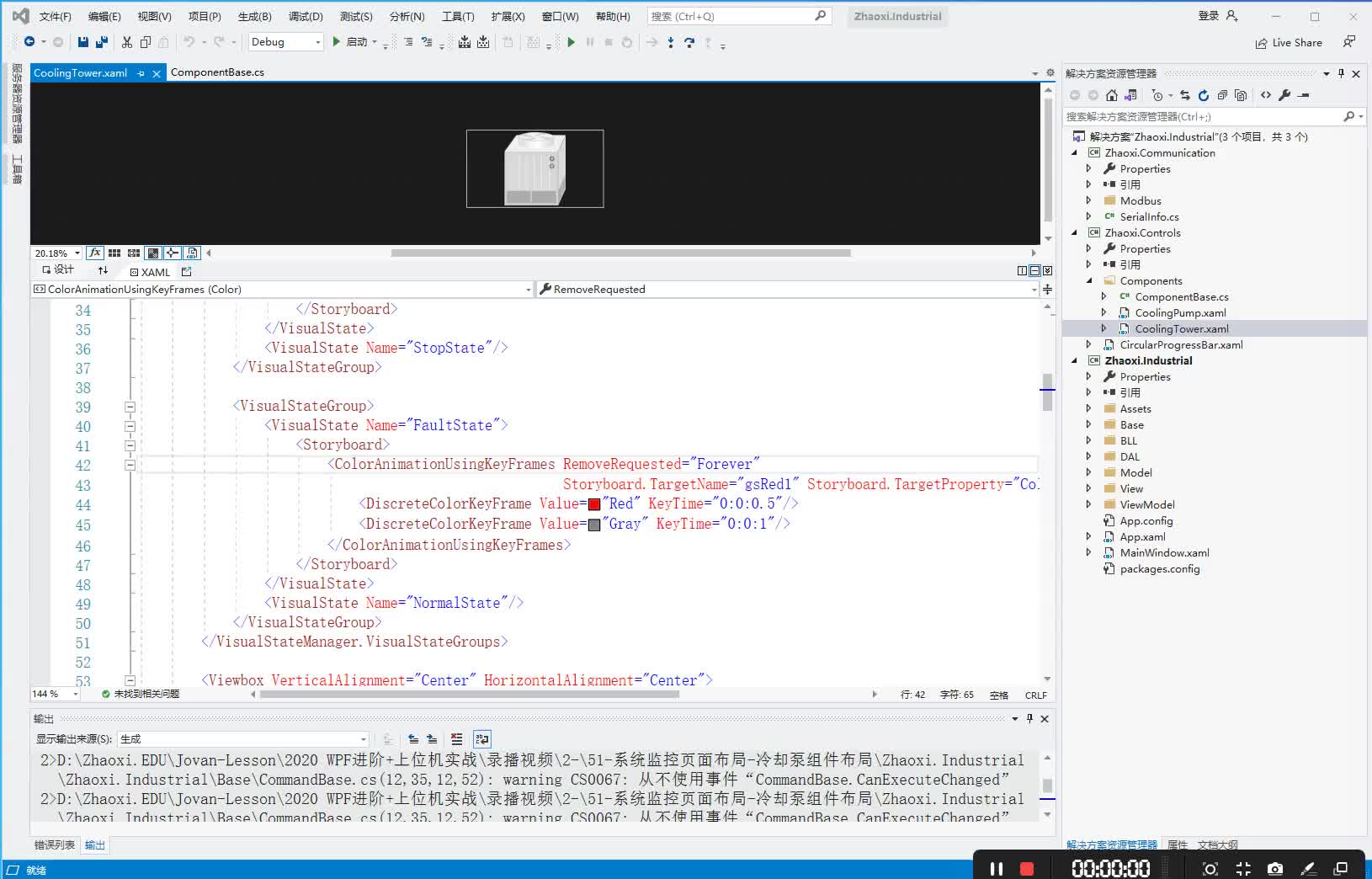Toggle show snap grid button
Screen dimensions: 1372x879
pyautogui.click(x=114, y=253)
